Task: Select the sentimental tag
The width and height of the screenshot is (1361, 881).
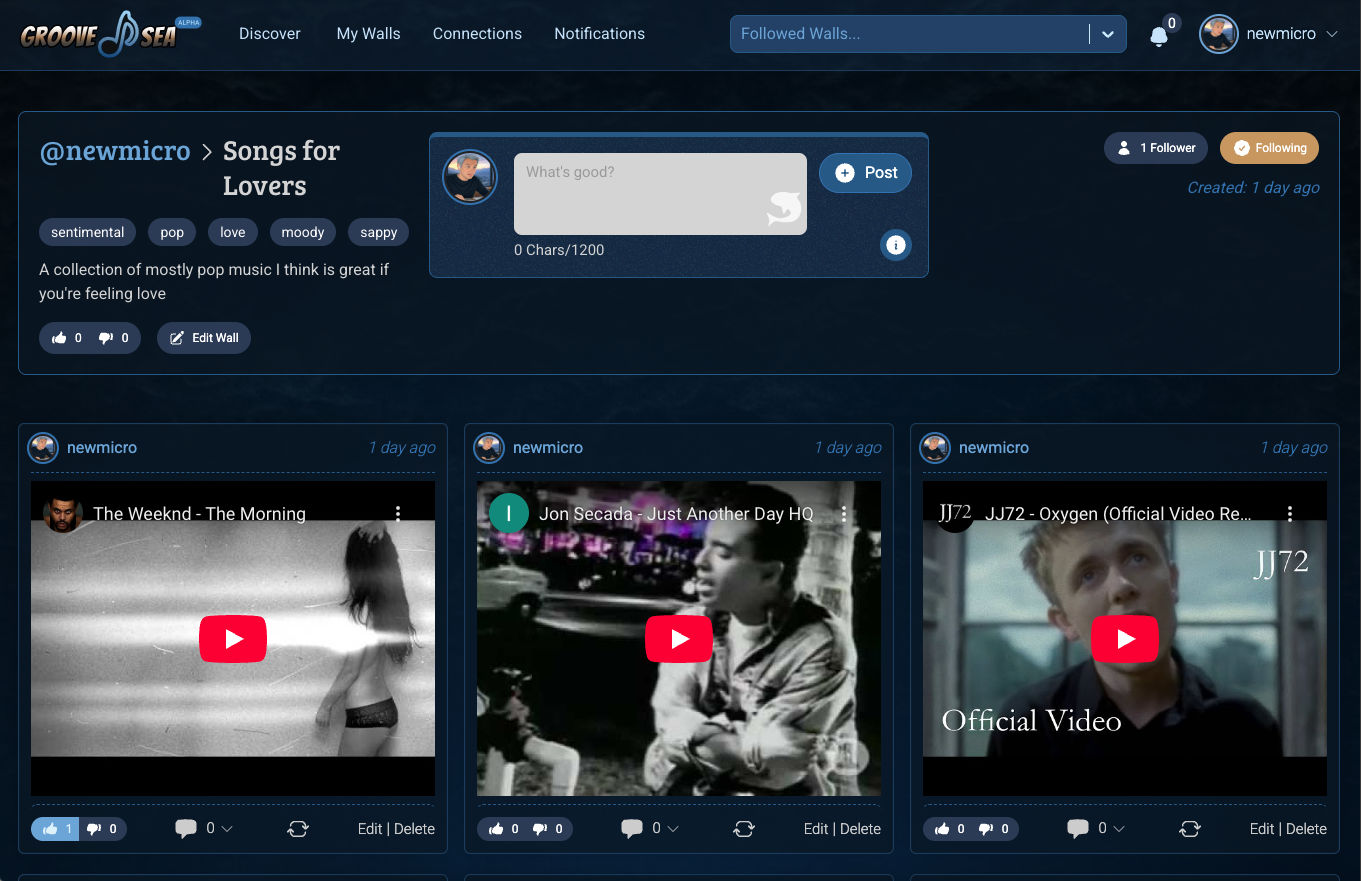Action: click(x=88, y=232)
